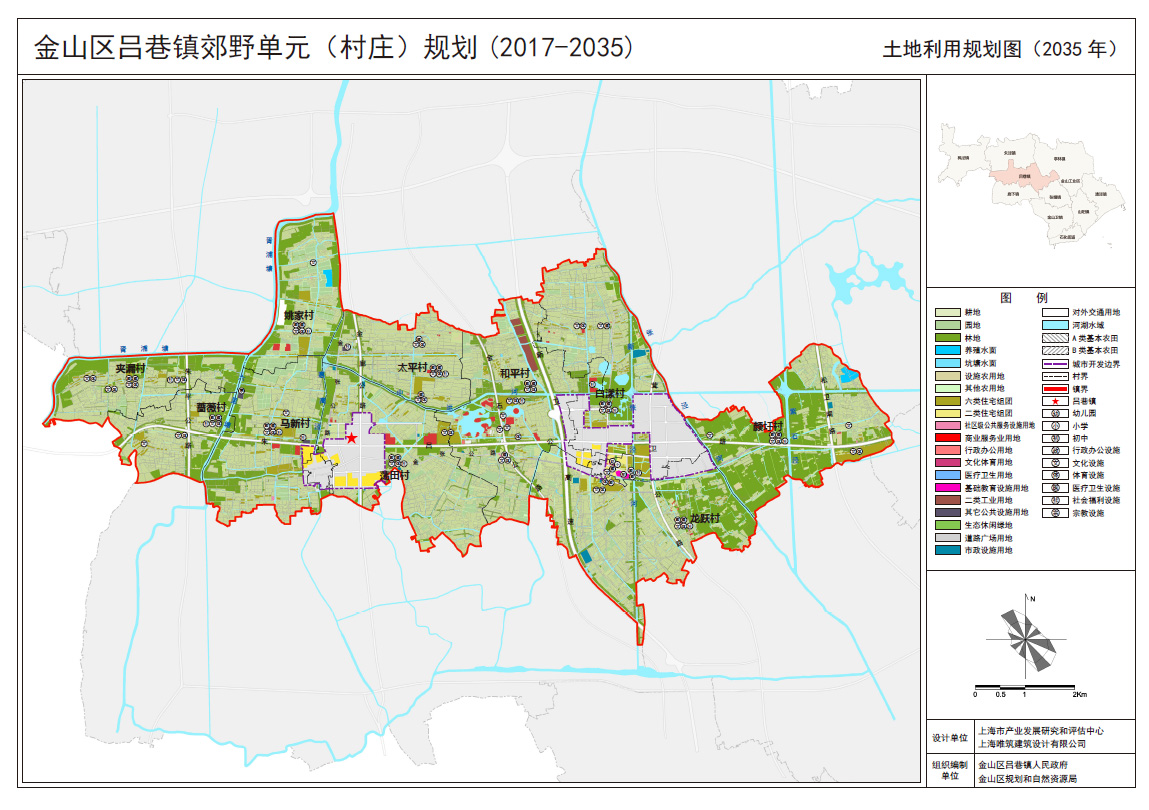Viewport: 1149px width, 810px height.
Task: Click the 商业服务业用地 red swatch
Action: tap(947, 438)
